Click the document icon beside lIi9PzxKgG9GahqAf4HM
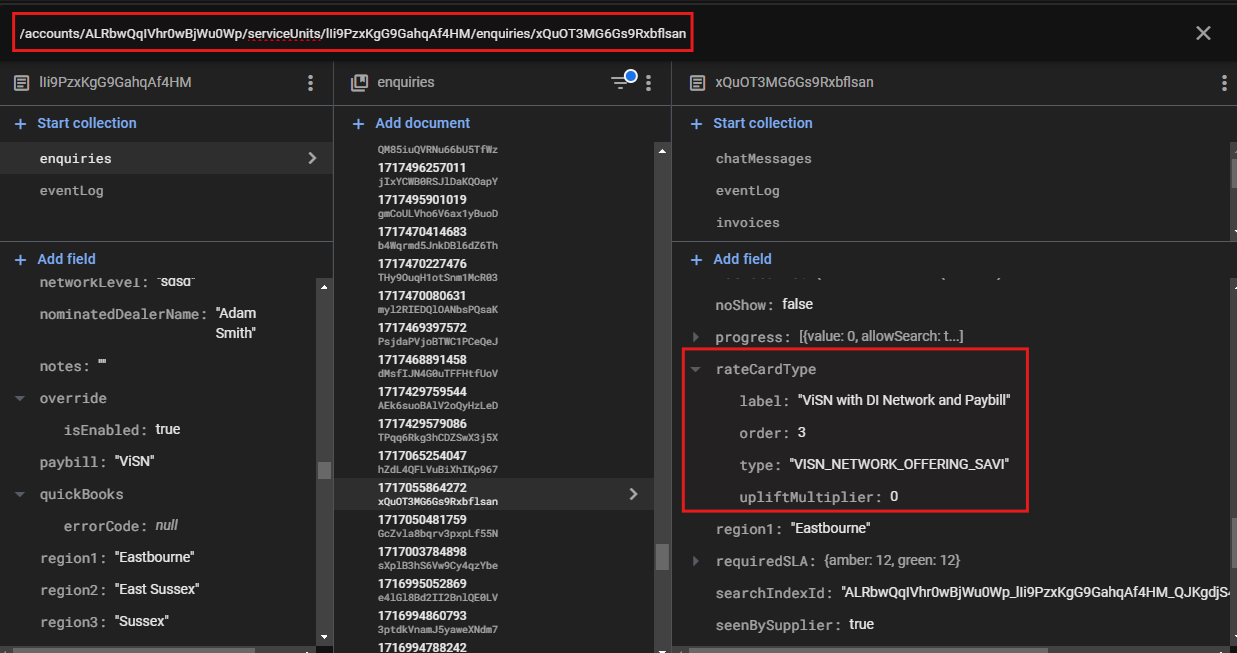The width and height of the screenshot is (1237, 653). pos(21,83)
